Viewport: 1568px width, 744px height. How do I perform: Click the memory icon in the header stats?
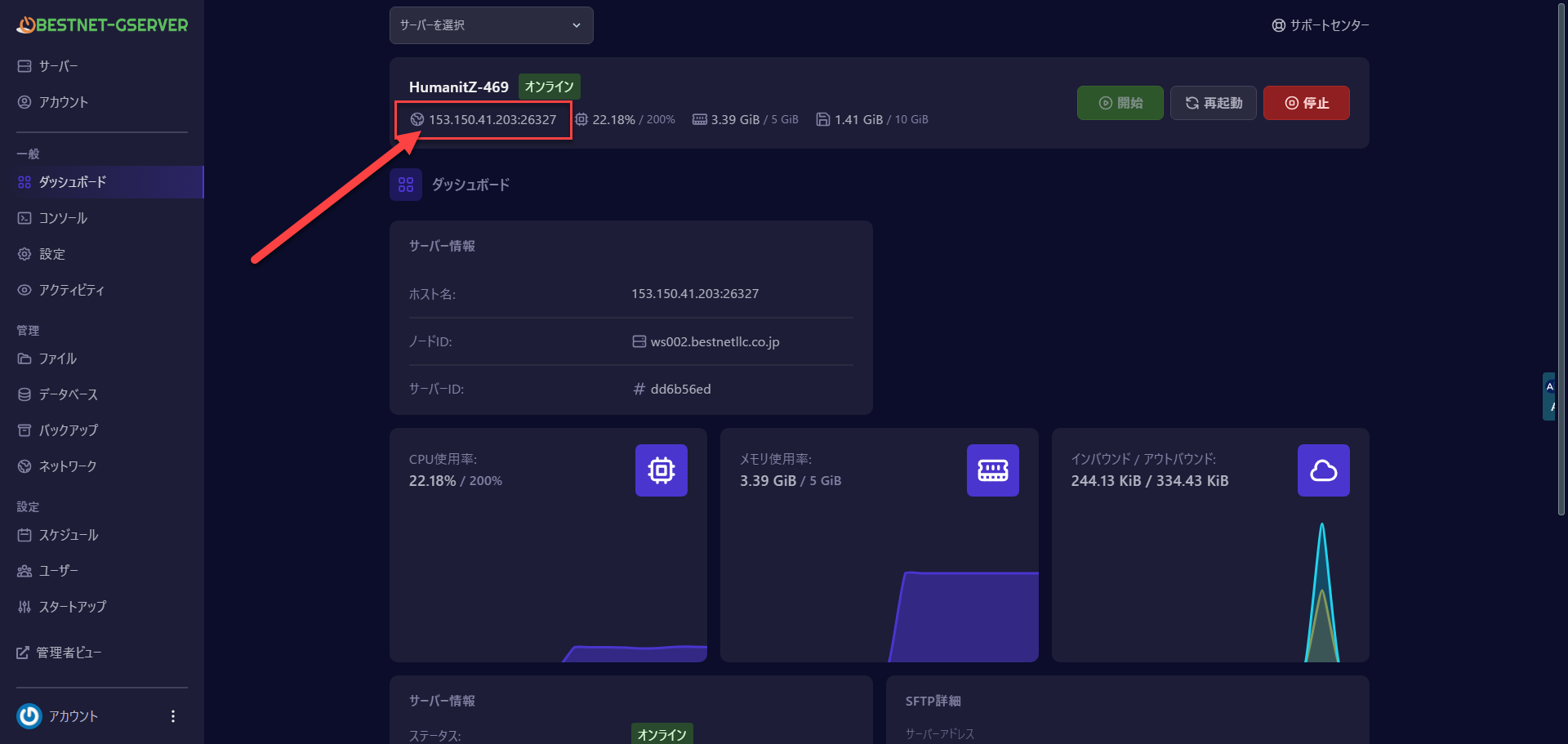pyautogui.click(x=700, y=119)
